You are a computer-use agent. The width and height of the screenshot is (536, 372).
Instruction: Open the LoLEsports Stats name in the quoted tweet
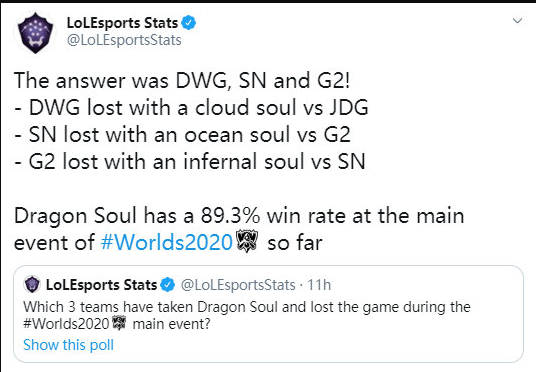click(x=101, y=285)
